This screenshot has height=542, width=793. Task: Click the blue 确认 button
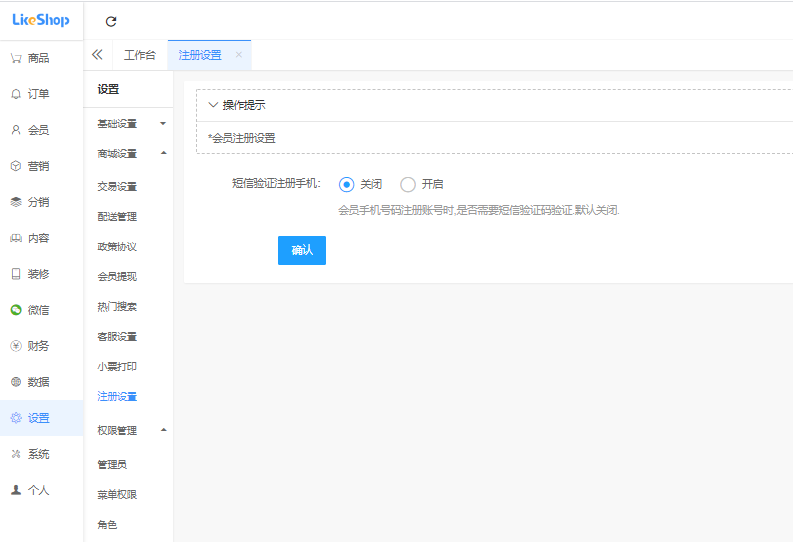[x=302, y=250]
